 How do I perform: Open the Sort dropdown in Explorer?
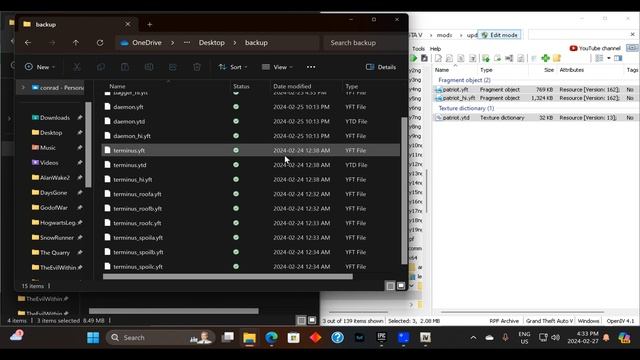coord(233,67)
